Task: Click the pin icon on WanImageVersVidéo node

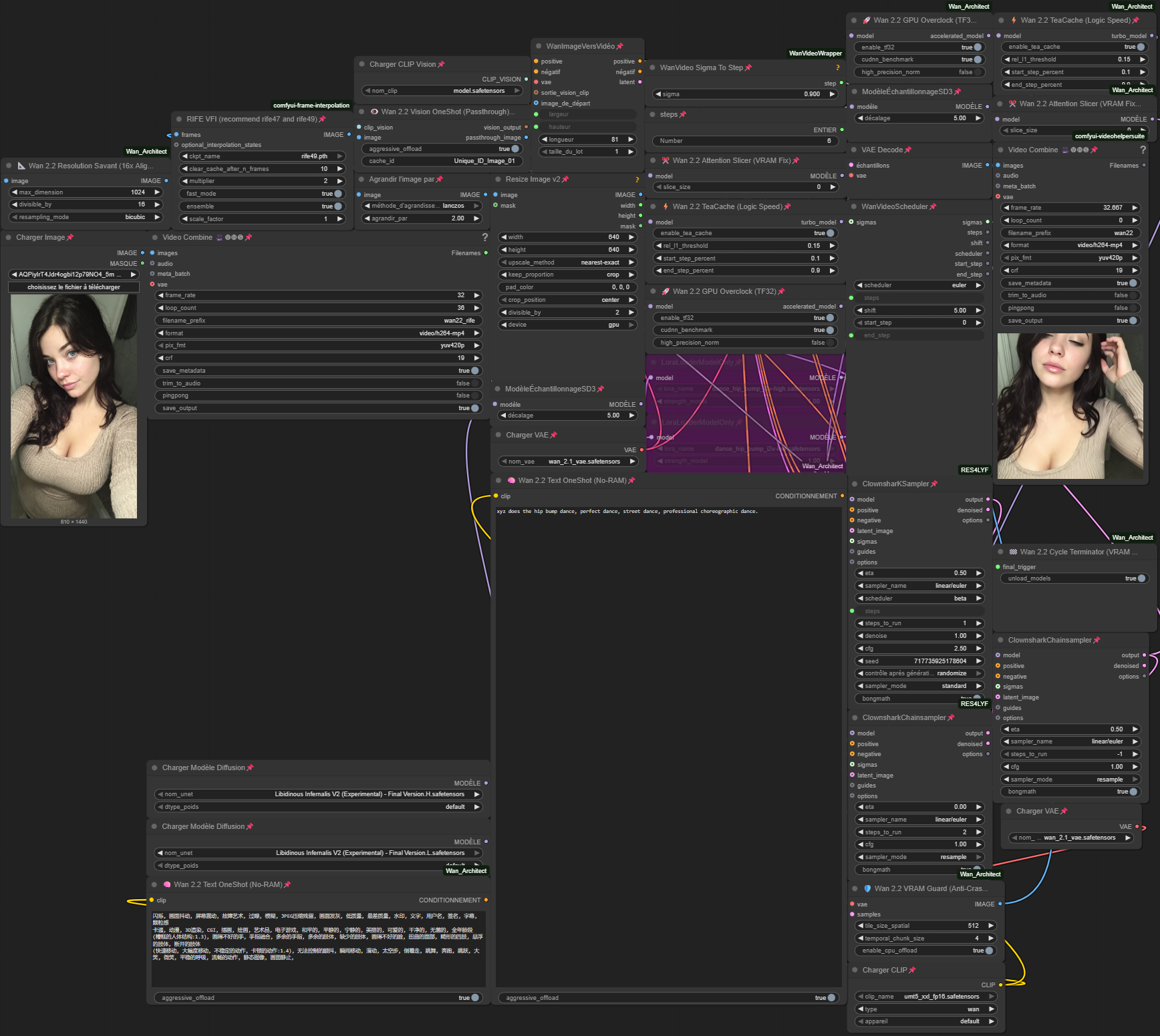Action: [619, 46]
